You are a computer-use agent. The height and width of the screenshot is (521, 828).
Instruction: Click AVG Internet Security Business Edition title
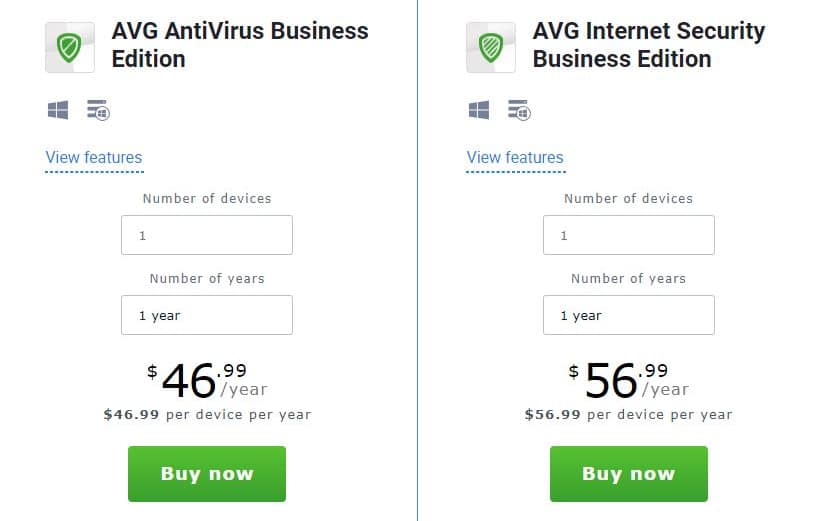click(x=649, y=45)
